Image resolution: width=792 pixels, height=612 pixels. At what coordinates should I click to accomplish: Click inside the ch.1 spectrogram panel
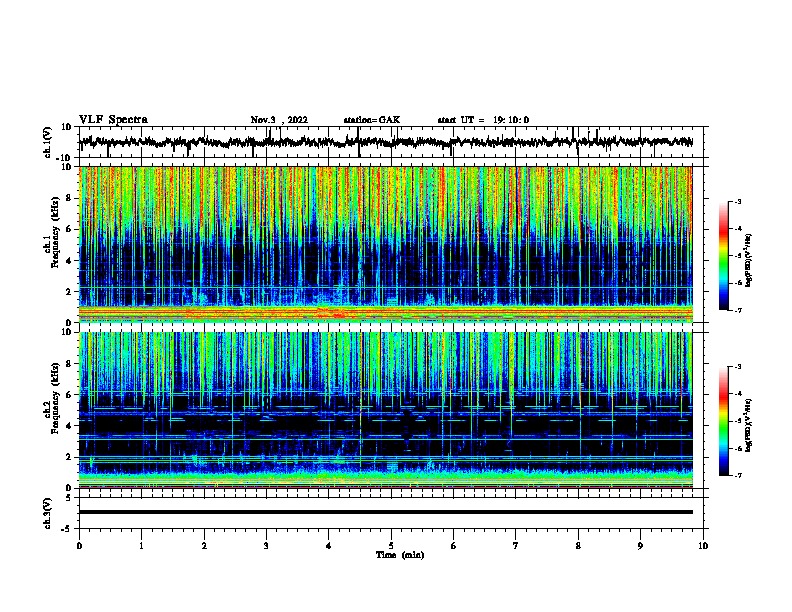[x=386, y=244]
